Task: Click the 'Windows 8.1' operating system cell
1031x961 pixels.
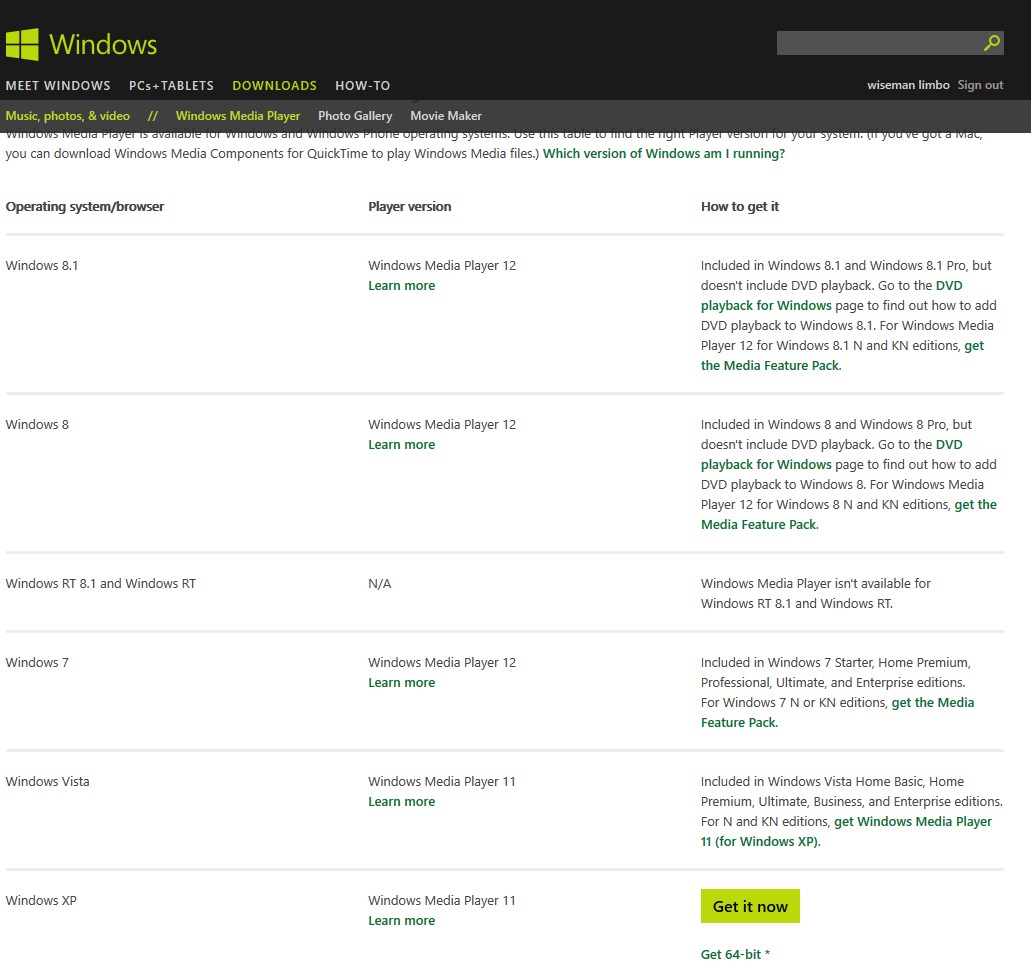Action: pos(41,266)
